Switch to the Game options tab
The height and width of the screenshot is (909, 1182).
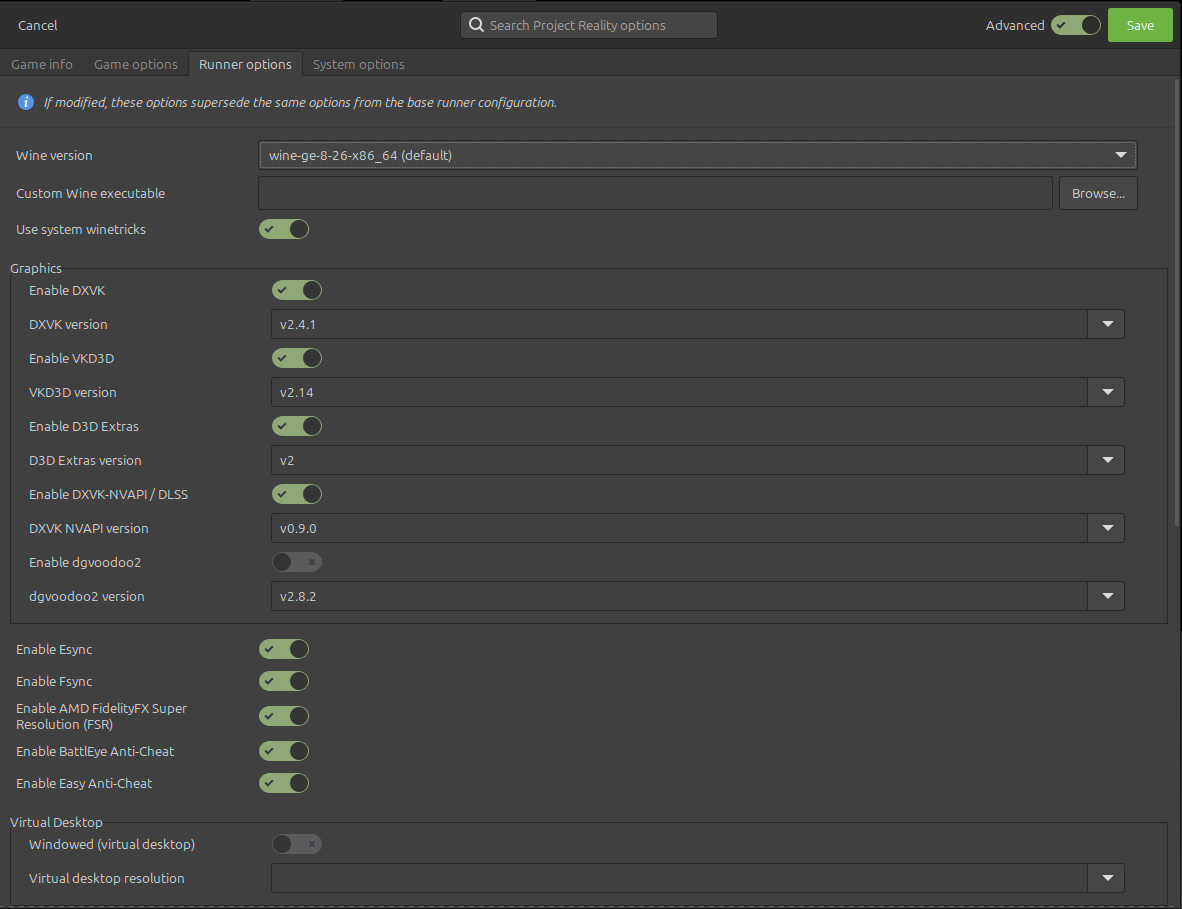136,64
